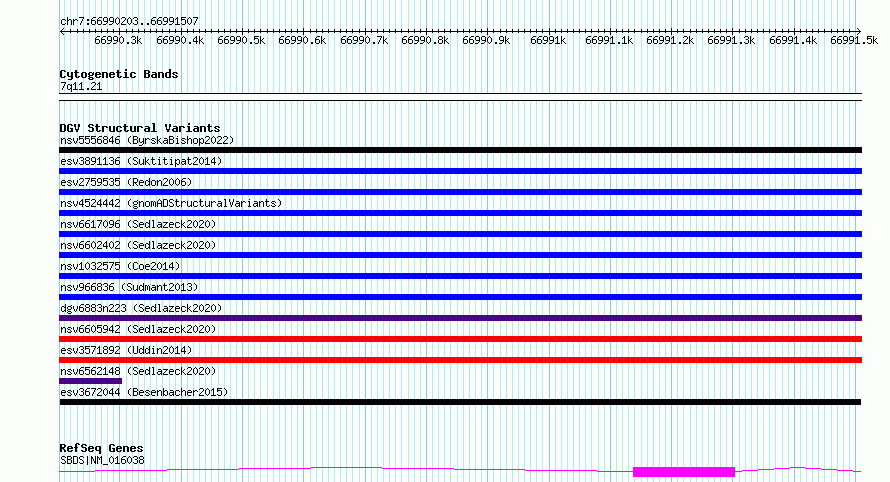
Task: Open nsv6617096 (Sedlazeck2020) variant label
Action: (x=138, y=224)
